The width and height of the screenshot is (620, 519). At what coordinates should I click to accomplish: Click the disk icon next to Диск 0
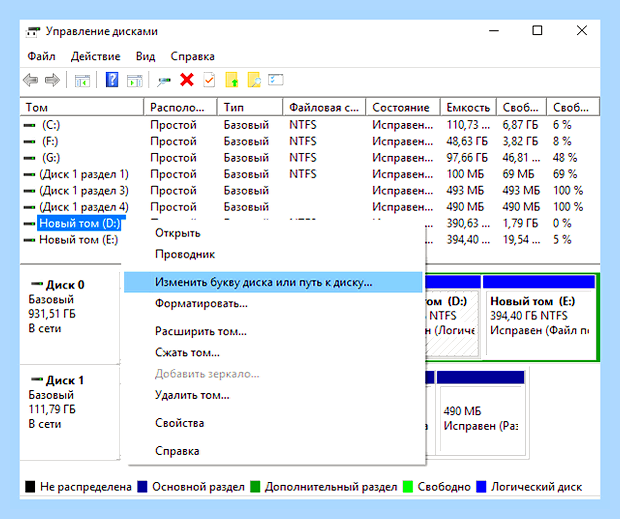pos(37,284)
